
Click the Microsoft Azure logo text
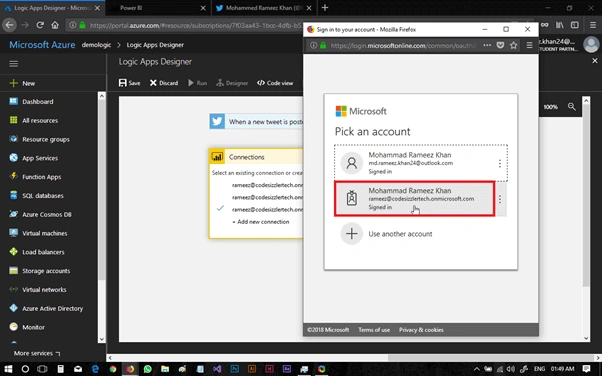(42, 45)
